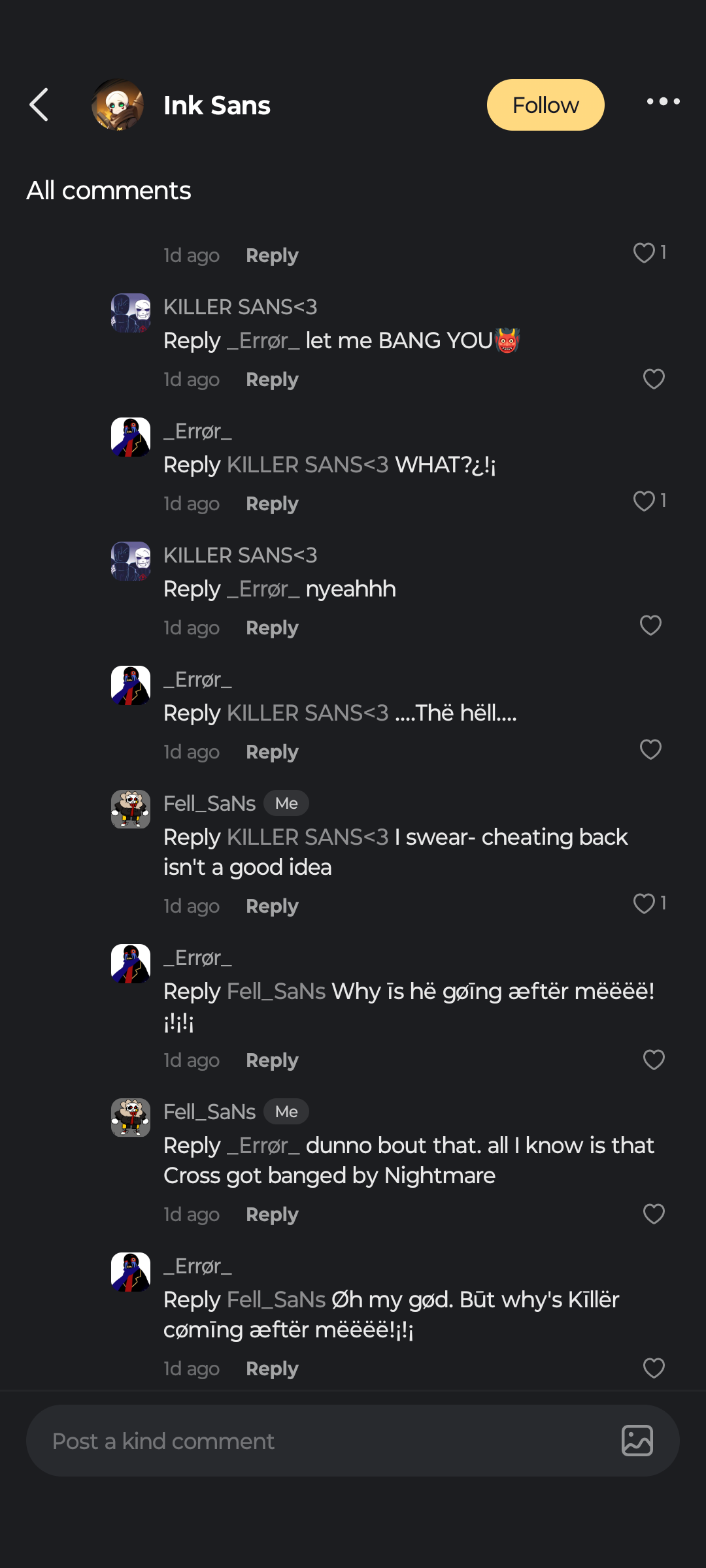The width and height of the screenshot is (706, 1568).
Task: Like the 'let me BANG YOU' comment
Action: coord(654,379)
